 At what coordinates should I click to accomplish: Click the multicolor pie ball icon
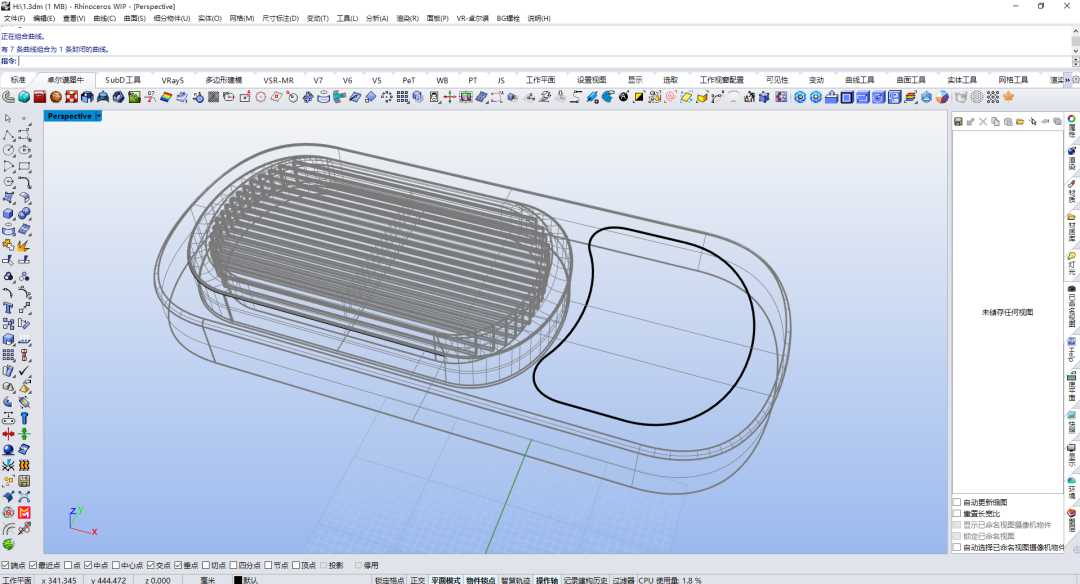[x=942, y=97]
